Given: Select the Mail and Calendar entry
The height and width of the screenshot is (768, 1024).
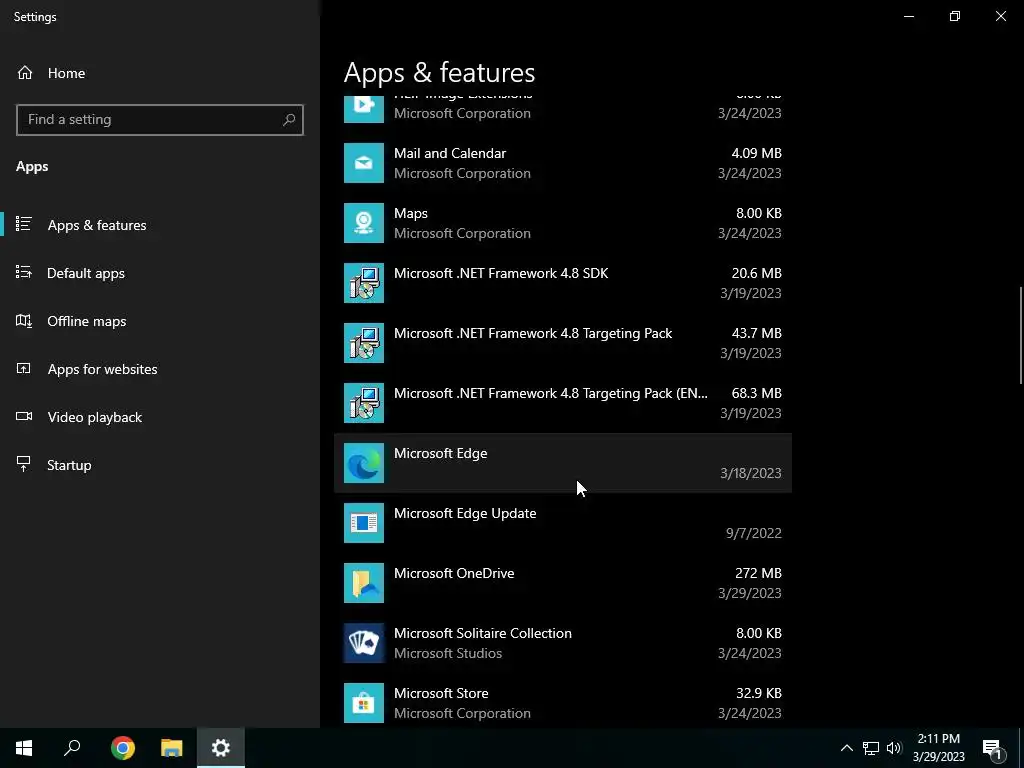Looking at the screenshot, I should coord(563,163).
